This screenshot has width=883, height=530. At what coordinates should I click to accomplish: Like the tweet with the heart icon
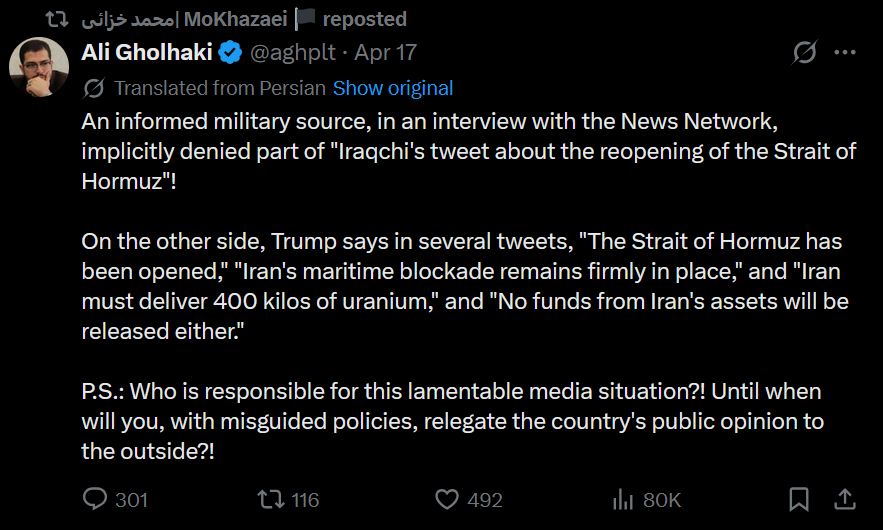click(x=447, y=500)
